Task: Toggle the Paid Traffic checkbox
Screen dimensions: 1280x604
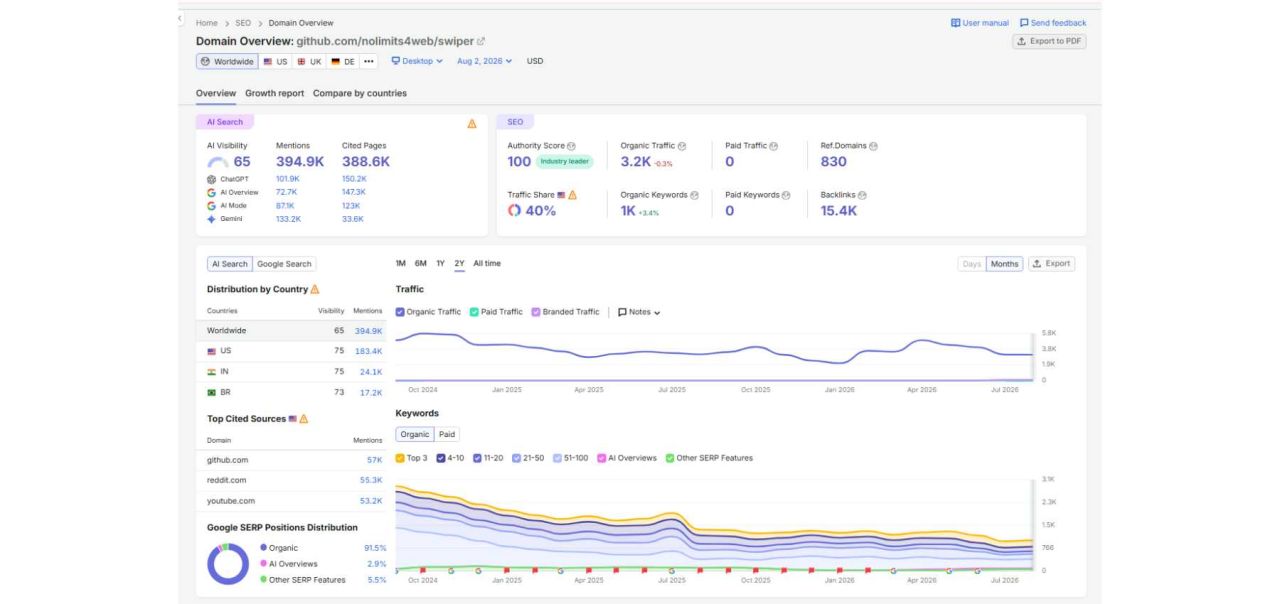Action: pos(474,312)
